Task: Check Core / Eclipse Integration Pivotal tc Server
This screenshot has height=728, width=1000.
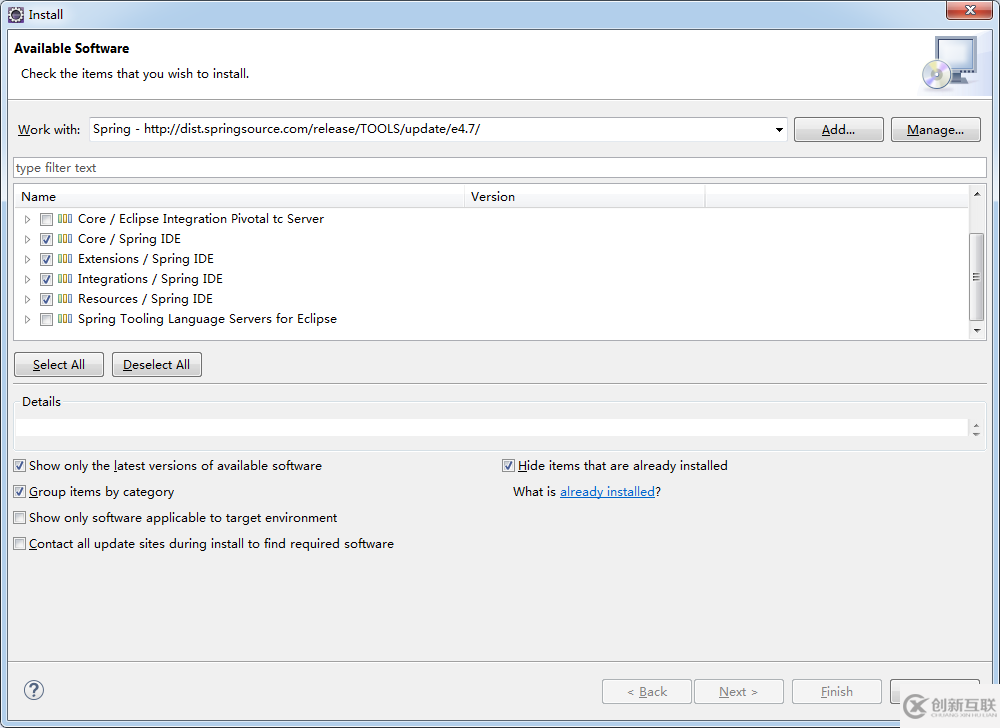Action: [x=46, y=219]
